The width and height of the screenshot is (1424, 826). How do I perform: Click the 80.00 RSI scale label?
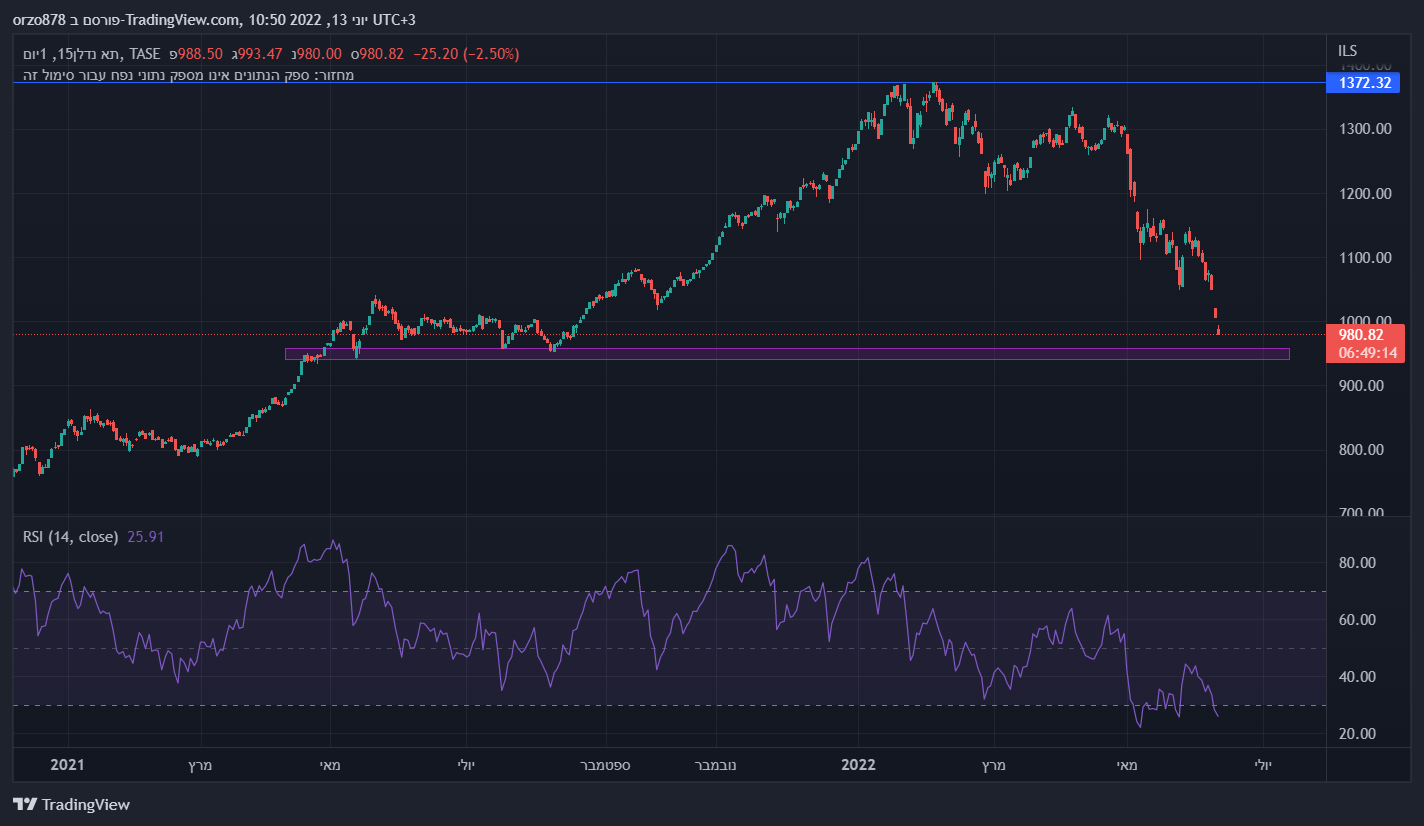pyautogui.click(x=1356, y=563)
